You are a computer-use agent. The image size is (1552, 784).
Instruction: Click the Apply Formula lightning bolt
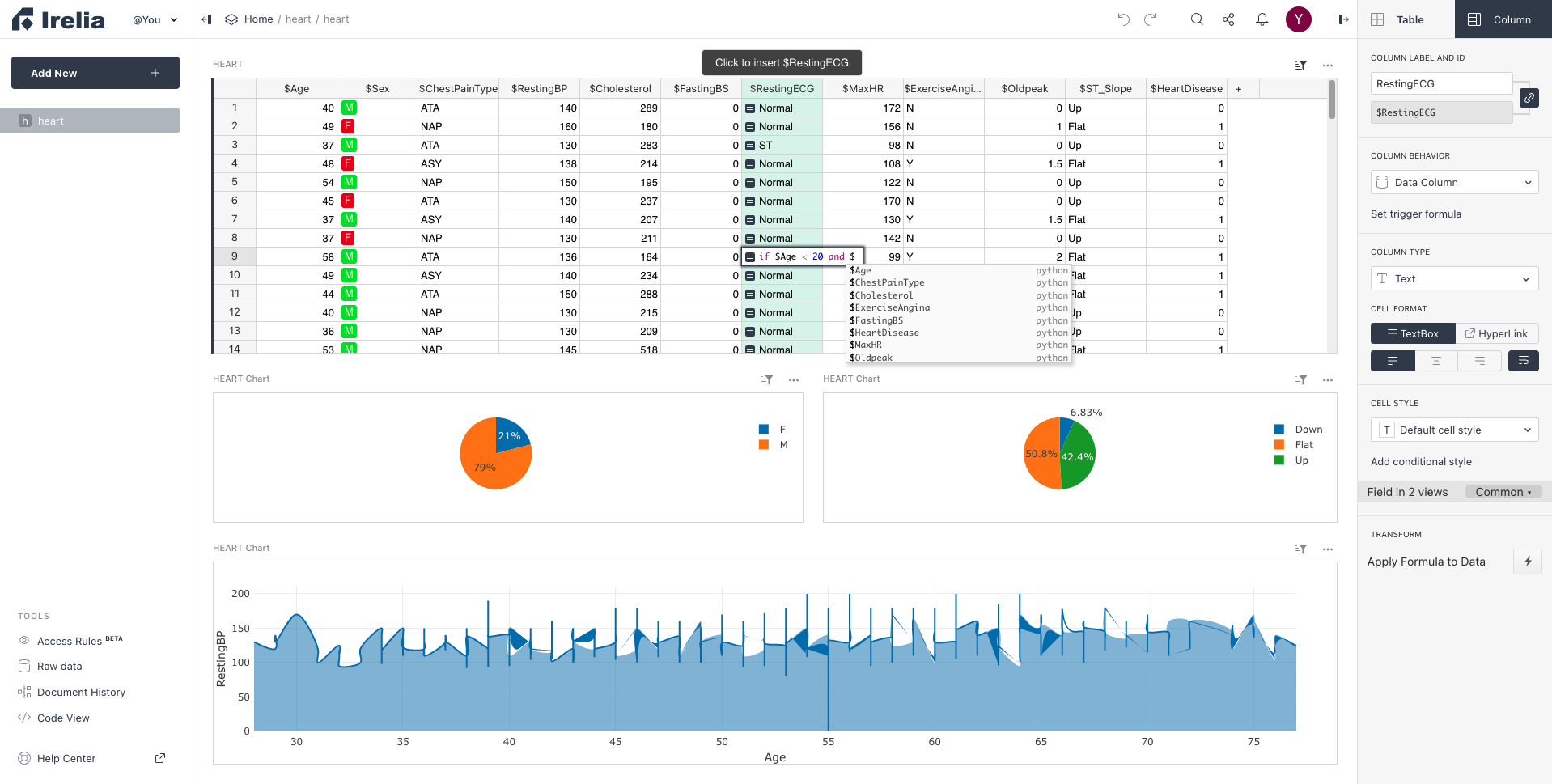[1528, 562]
